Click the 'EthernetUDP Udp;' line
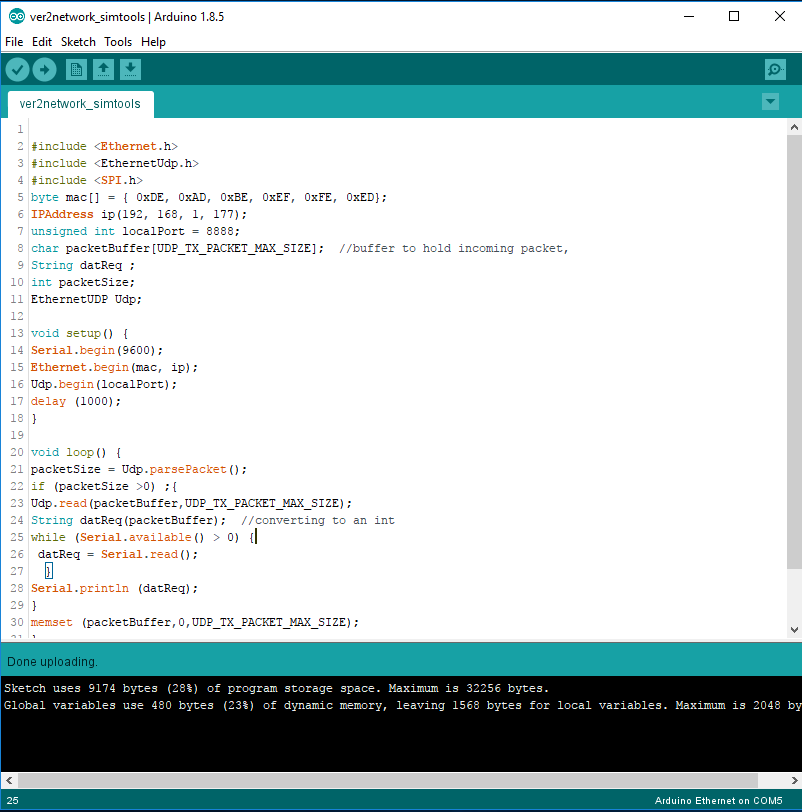802x812 pixels. coord(86,299)
